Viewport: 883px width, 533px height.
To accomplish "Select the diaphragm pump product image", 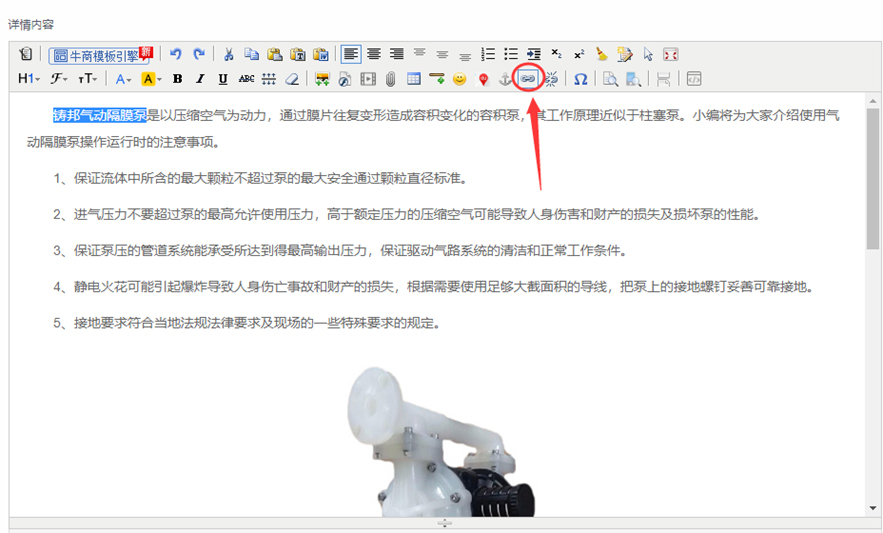I will (440, 442).
